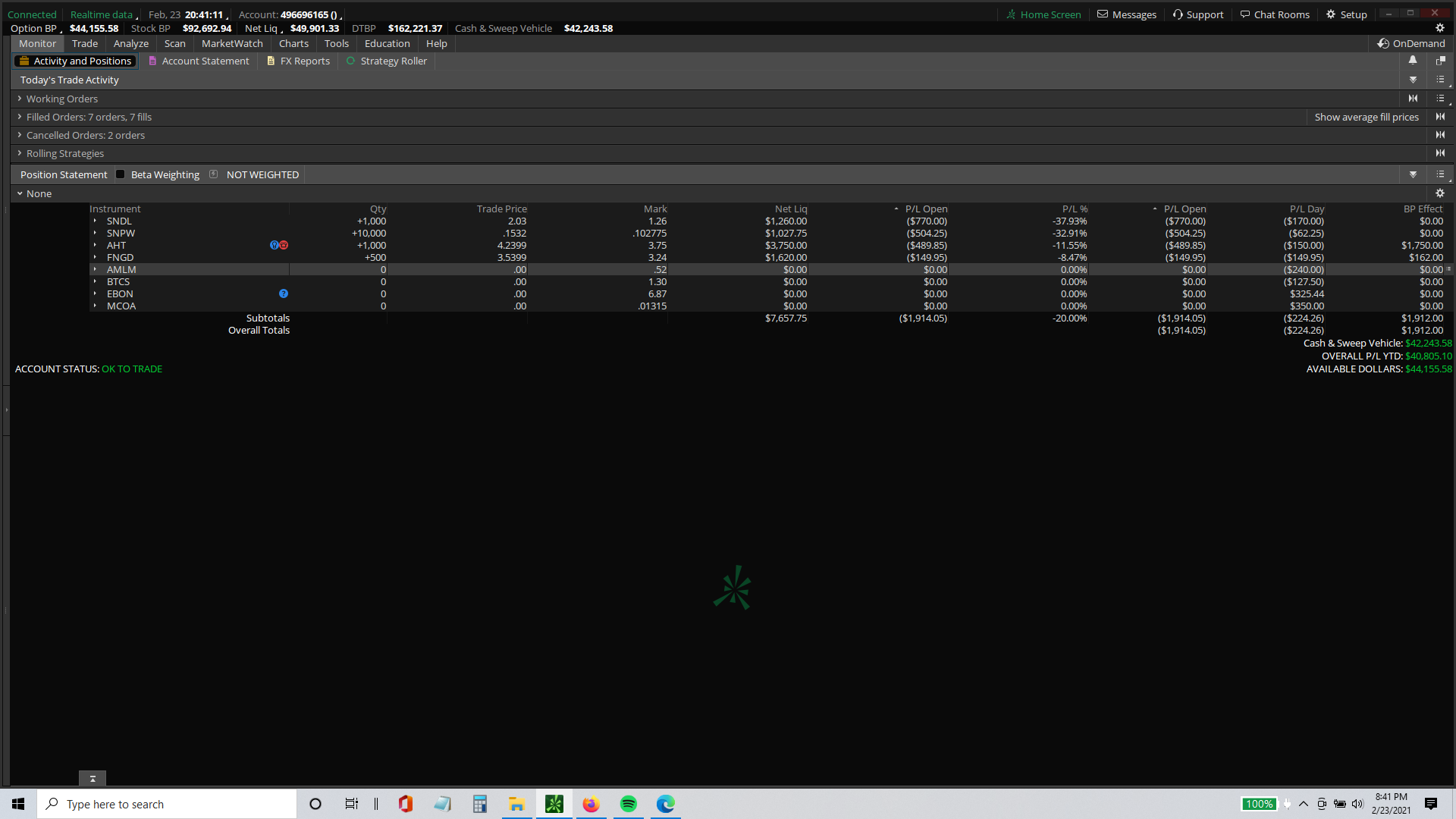1456x819 pixels.
Task: Open the Position Statement list menu icon
Action: point(1440,174)
